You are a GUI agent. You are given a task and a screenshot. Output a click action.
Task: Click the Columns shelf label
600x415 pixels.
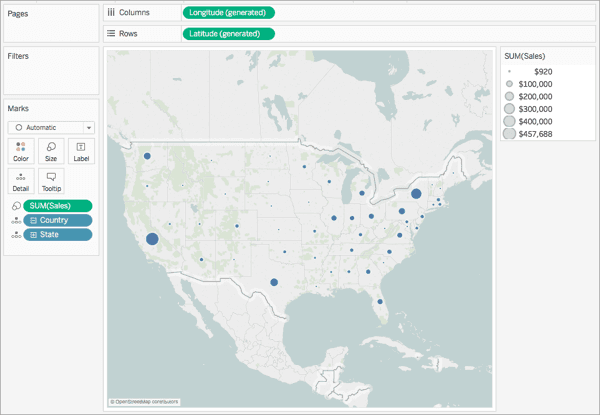coord(133,13)
